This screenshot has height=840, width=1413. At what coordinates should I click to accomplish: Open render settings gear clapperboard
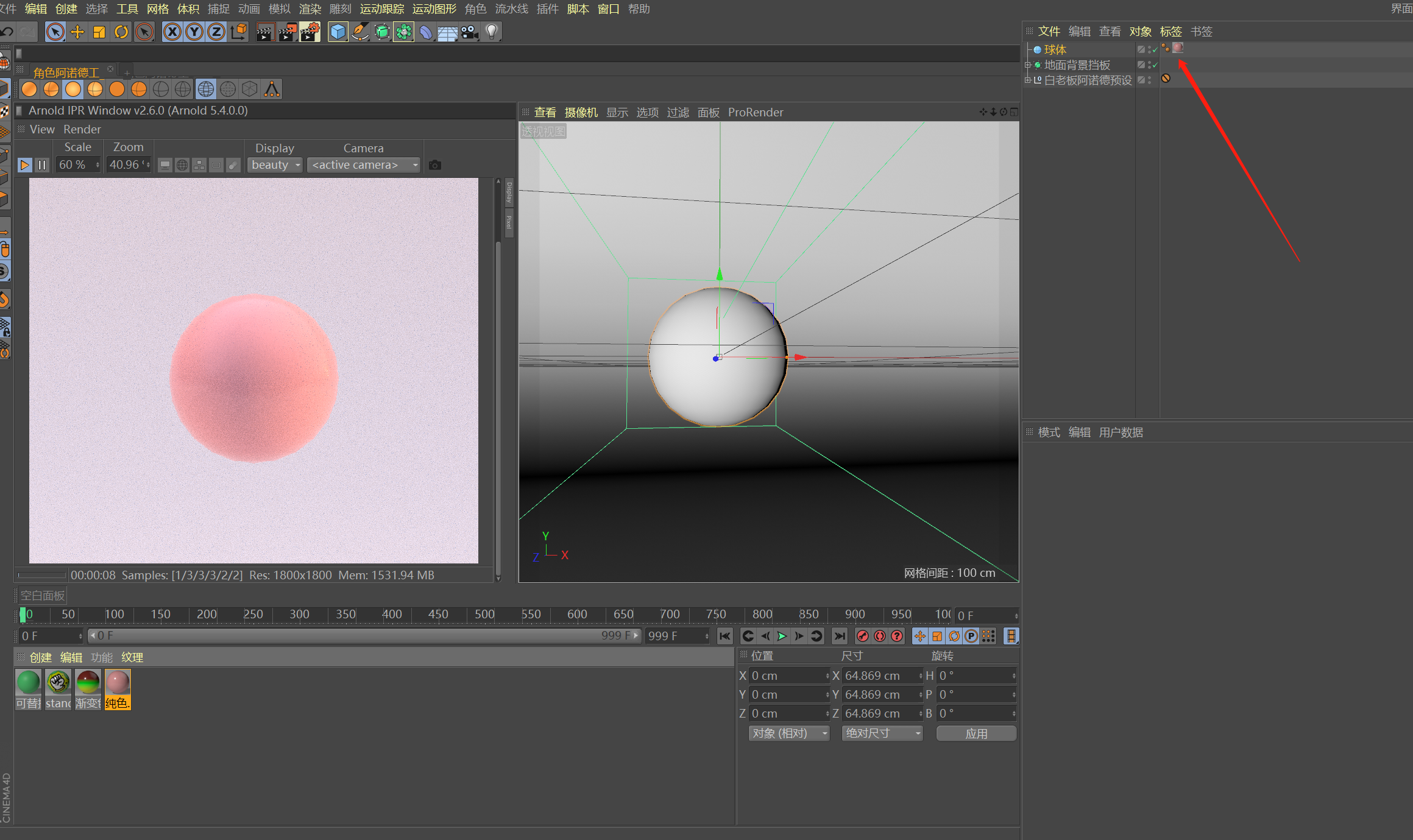(x=310, y=32)
